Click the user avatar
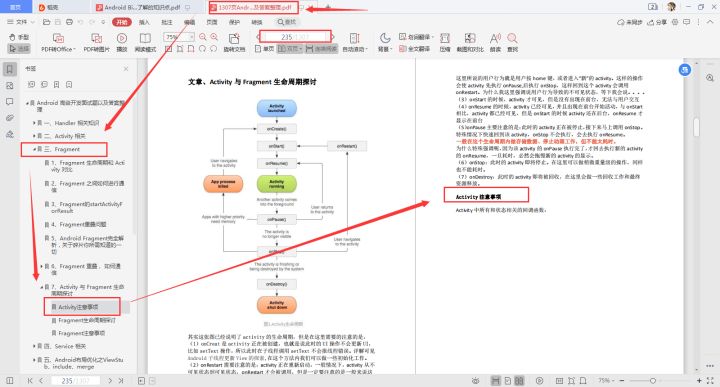Viewport: 720px width, 387px height. pos(671,6)
